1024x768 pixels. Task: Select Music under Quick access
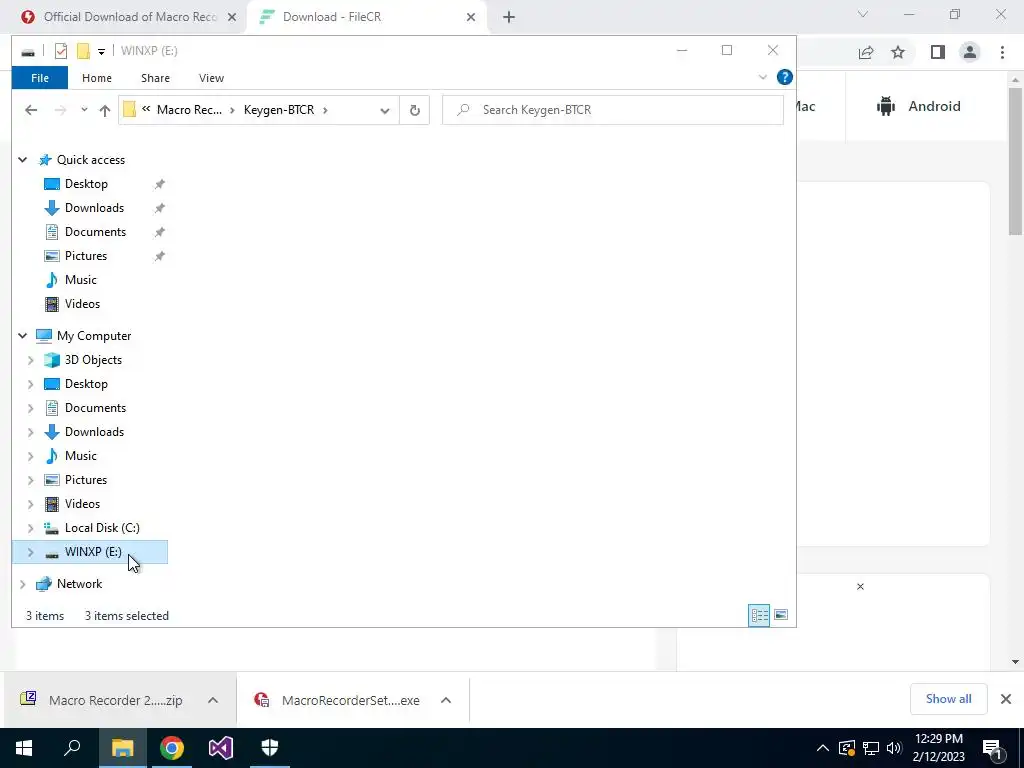point(80,280)
